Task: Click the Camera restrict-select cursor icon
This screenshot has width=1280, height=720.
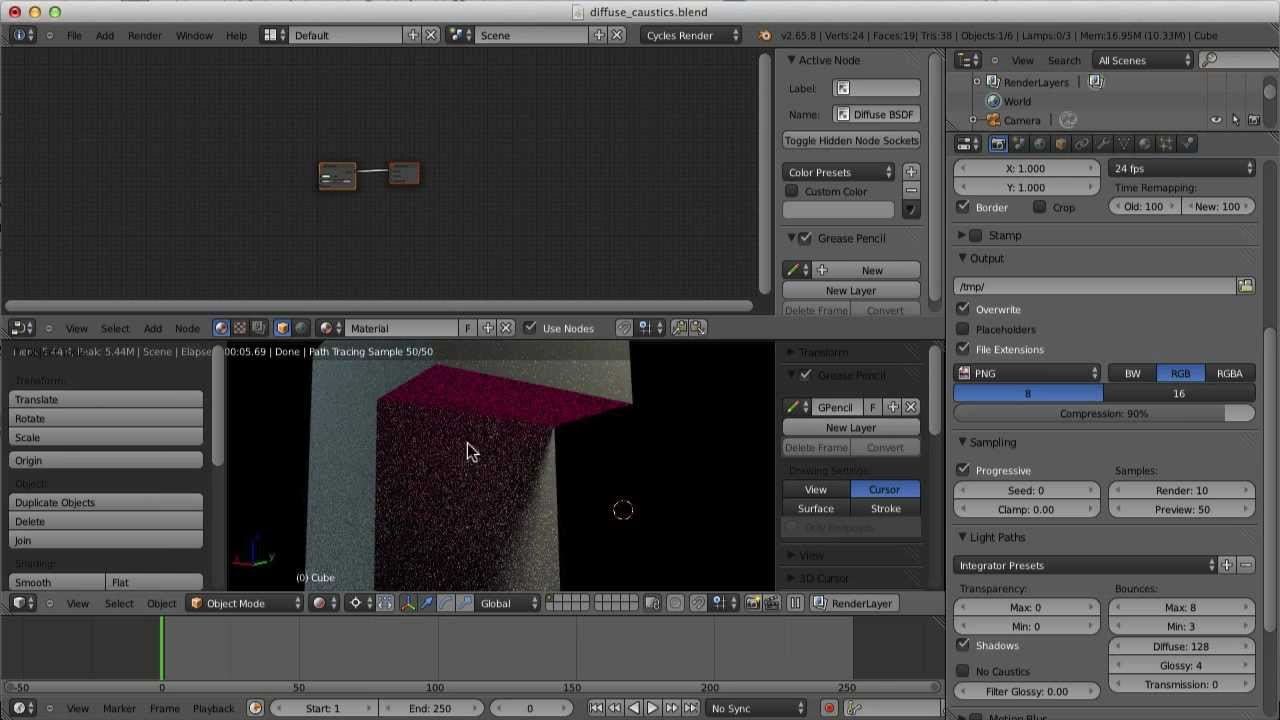Action: (x=1235, y=120)
